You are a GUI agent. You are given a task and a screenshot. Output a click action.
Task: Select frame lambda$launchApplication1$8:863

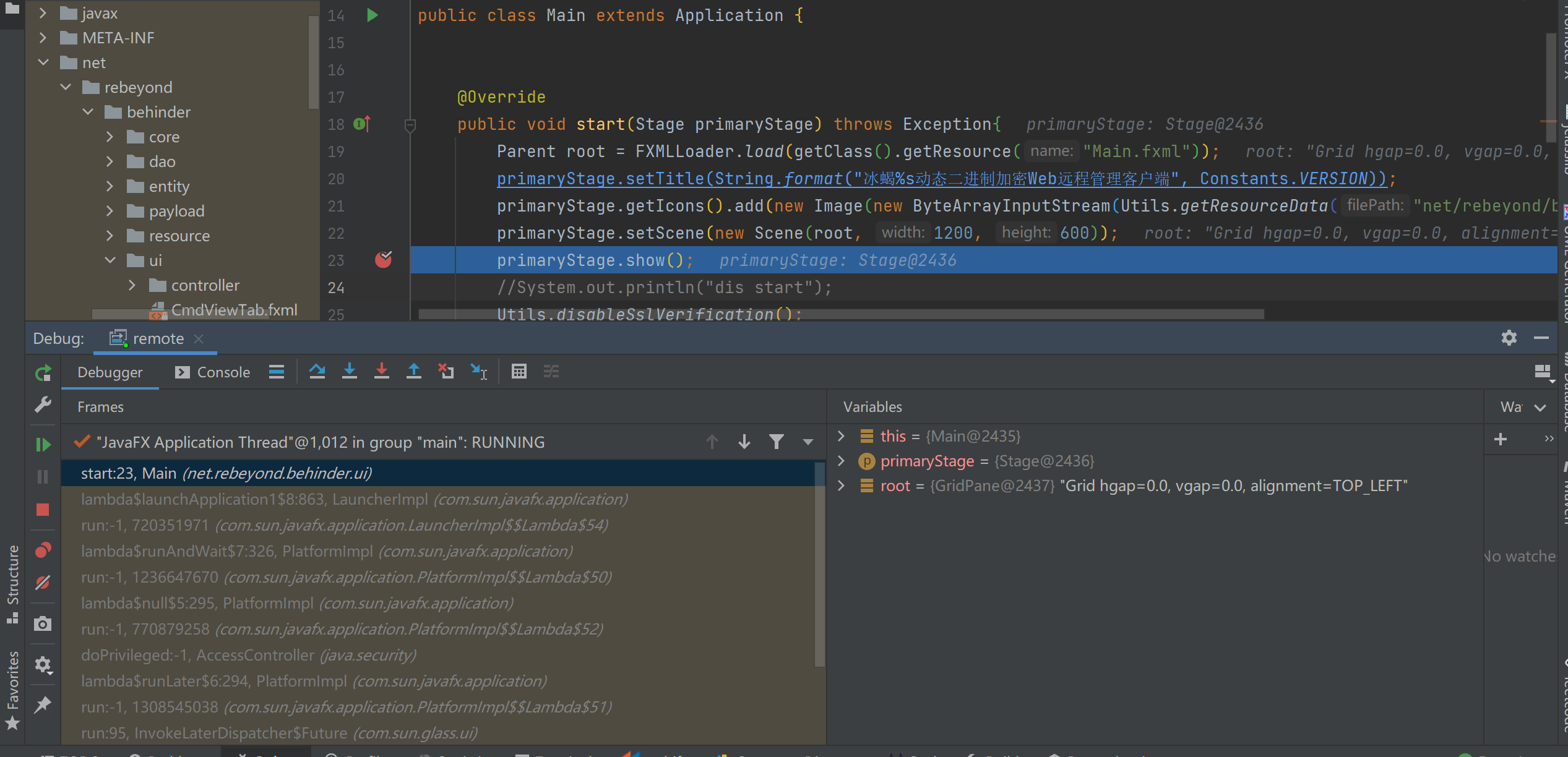coord(438,499)
